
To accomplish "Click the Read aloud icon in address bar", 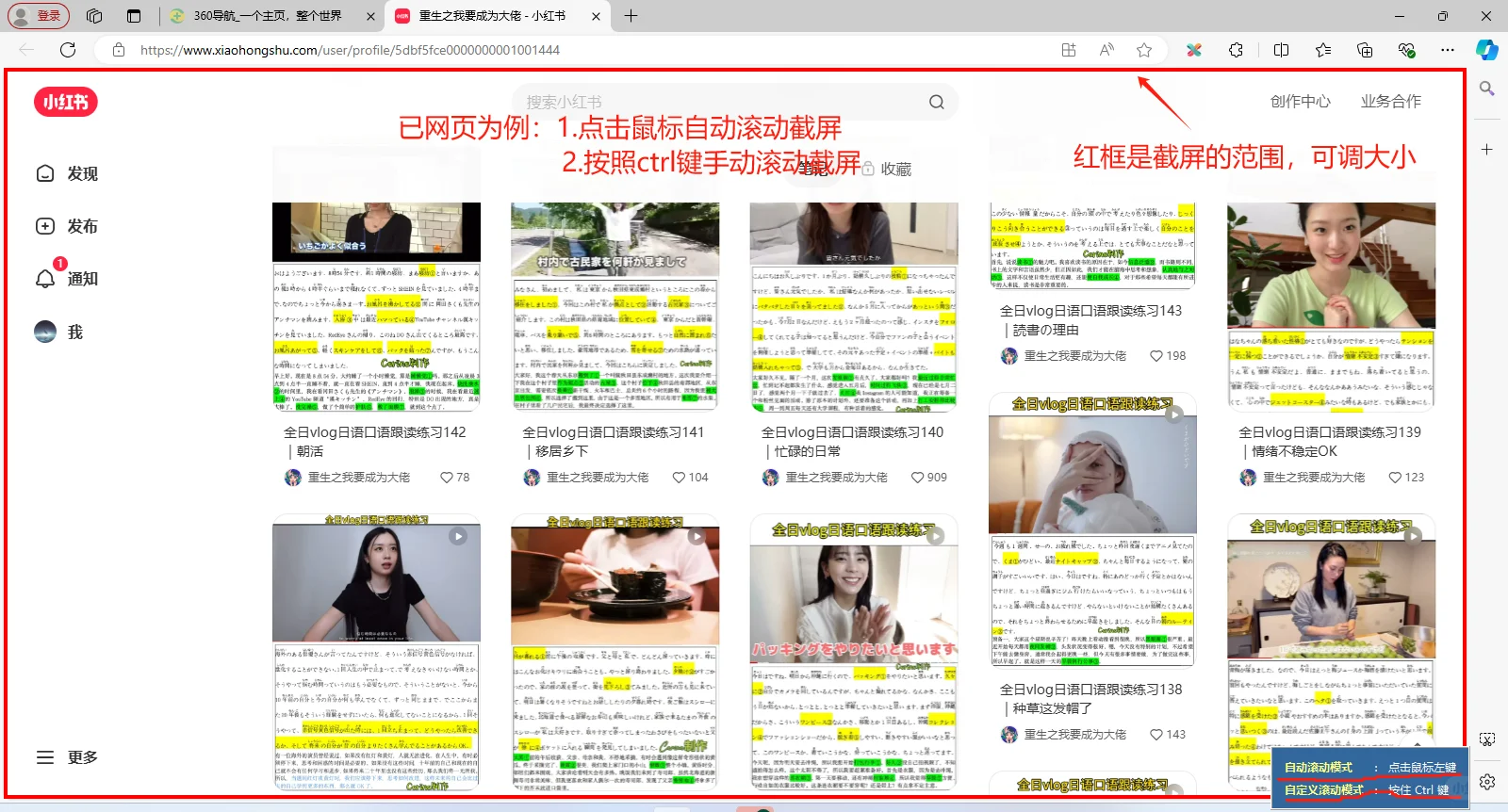I will point(1106,50).
